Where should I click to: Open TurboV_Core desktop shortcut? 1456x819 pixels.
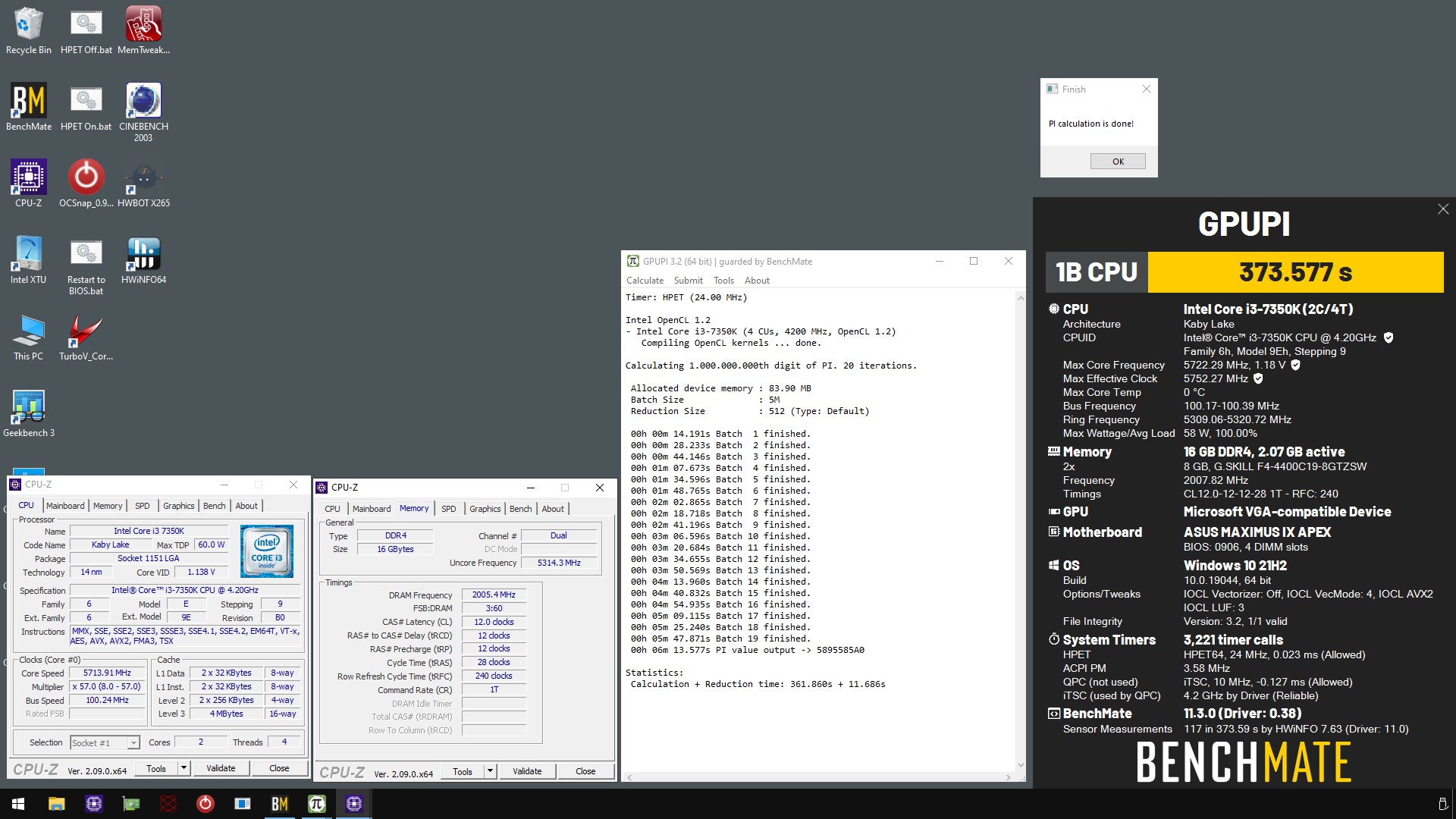86,337
